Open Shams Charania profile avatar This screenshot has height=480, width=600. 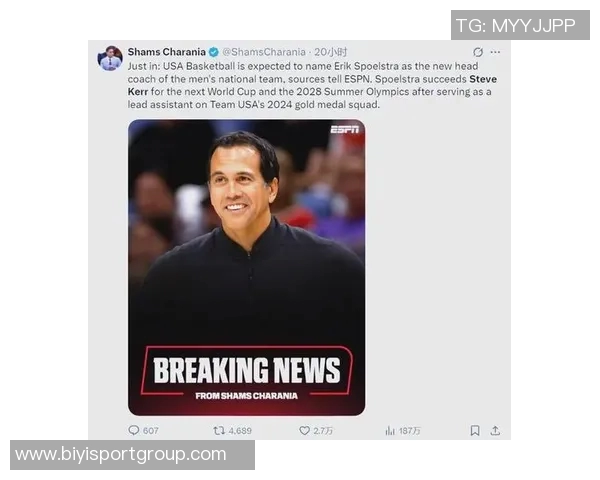[110, 58]
